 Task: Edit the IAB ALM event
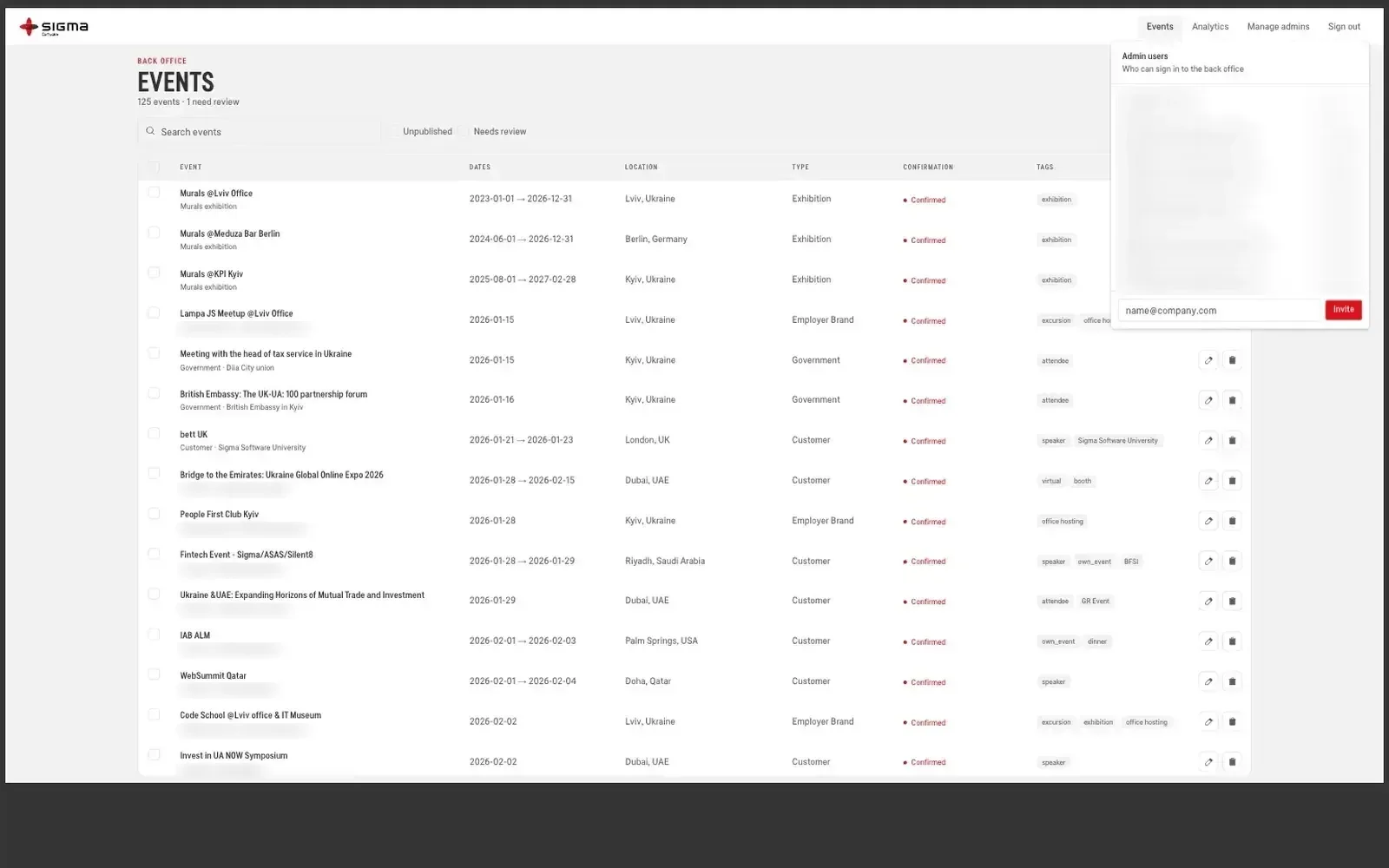(1208, 641)
